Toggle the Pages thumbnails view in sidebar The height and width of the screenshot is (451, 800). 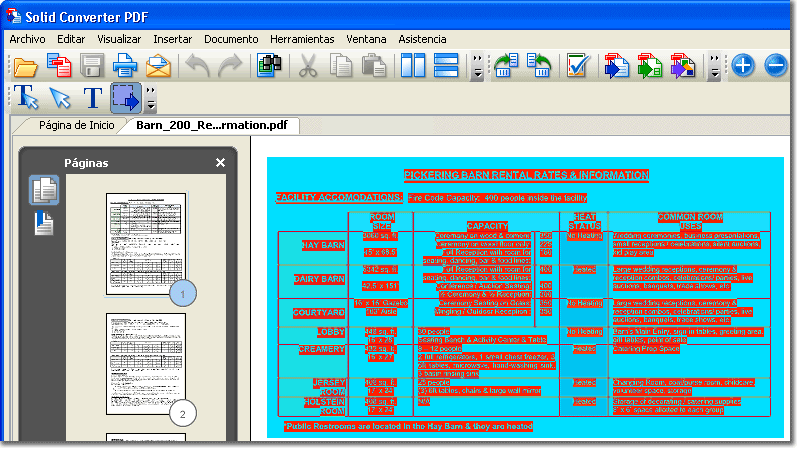click(44, 190)
